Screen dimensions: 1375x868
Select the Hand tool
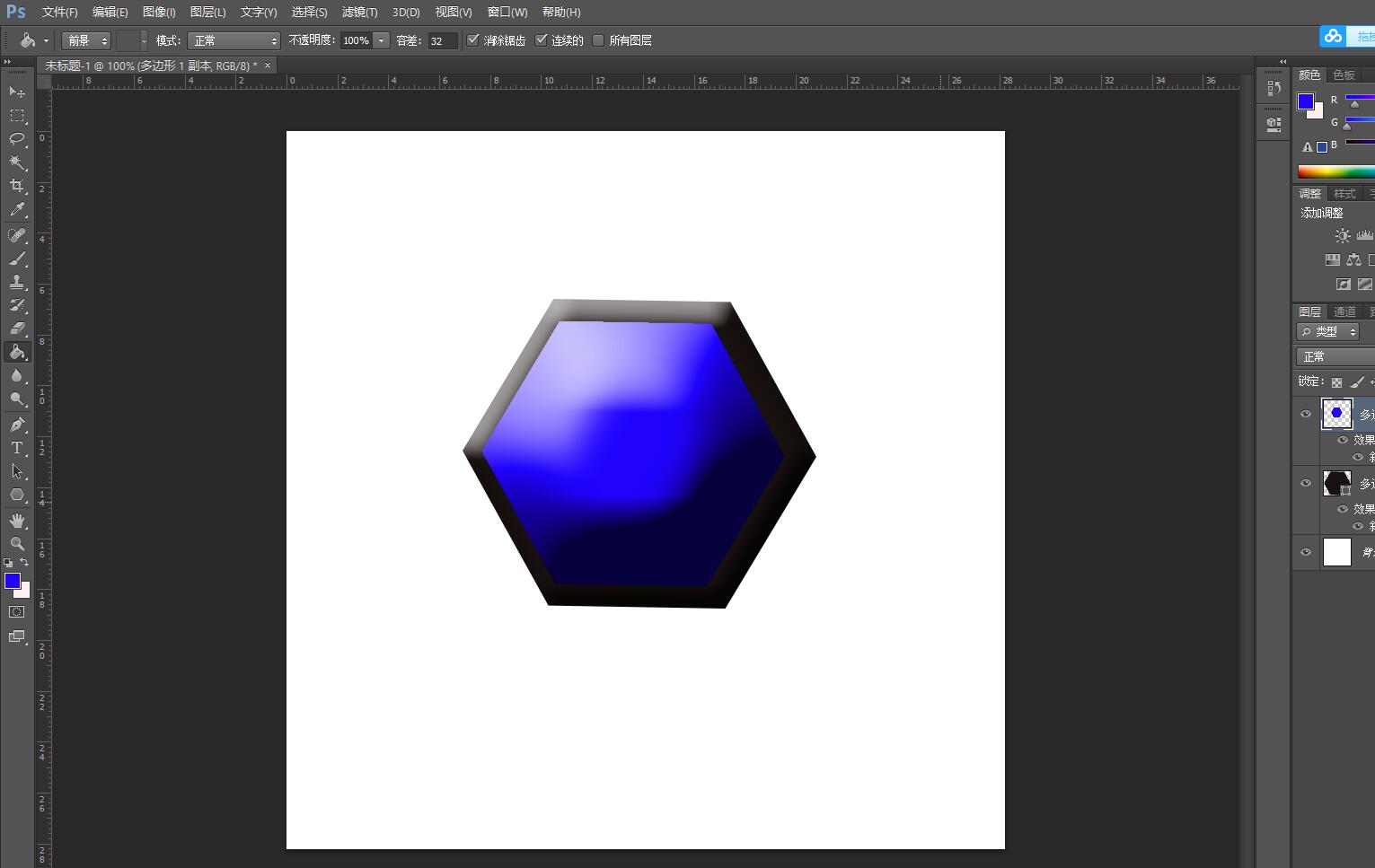(x=16, y=521)
